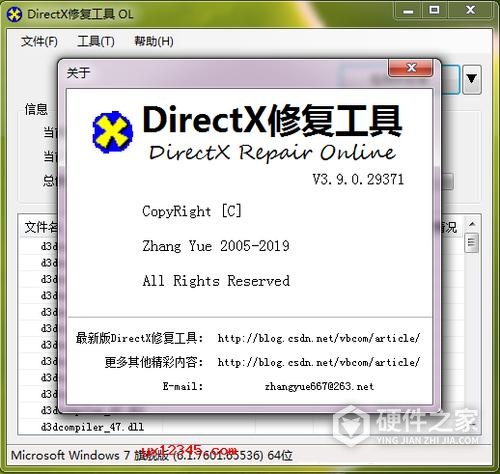Click the file list scroll up arrow
The image size is (500, 474).
pos(472,224)
